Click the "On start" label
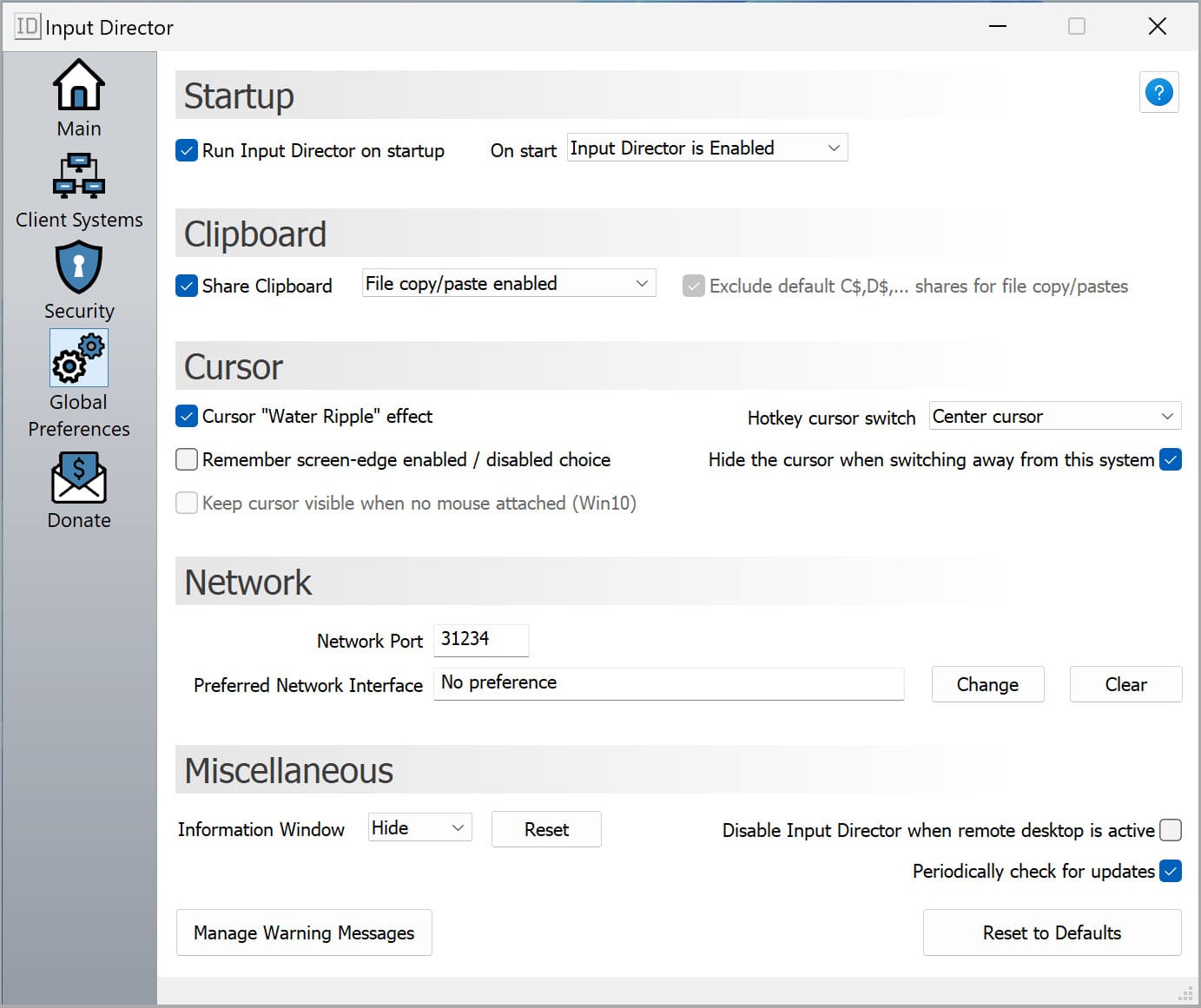 click(524, 150)
